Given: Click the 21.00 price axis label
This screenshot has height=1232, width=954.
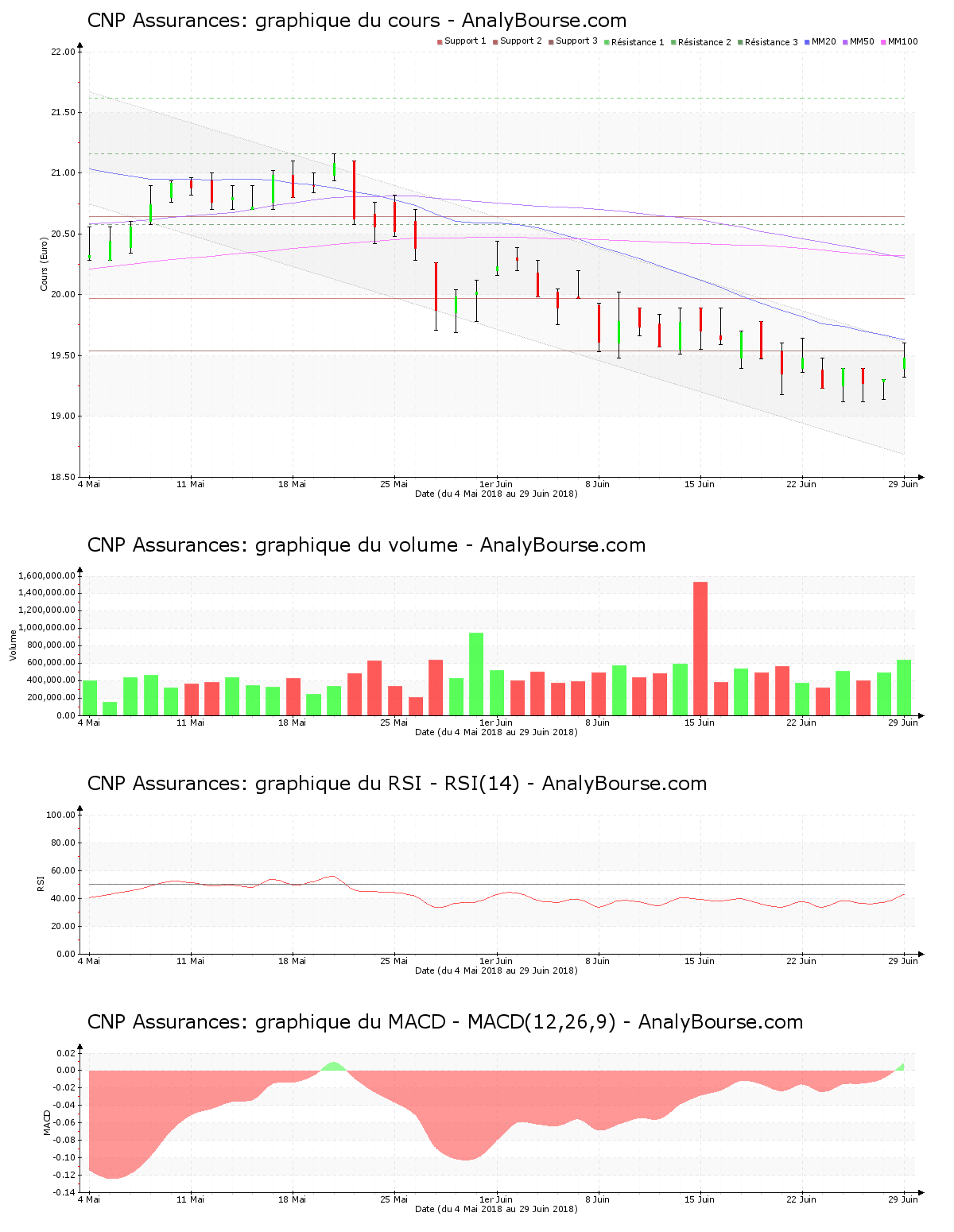Looking at the screenshot, I should click(63, 173).
